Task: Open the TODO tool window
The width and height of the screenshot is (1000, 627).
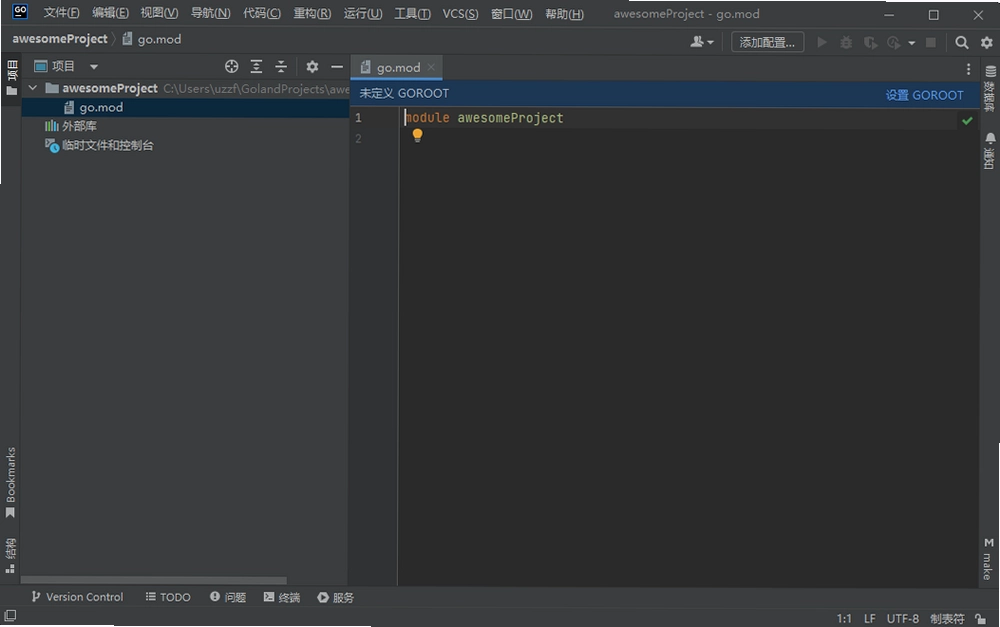Action: (168, 597)
